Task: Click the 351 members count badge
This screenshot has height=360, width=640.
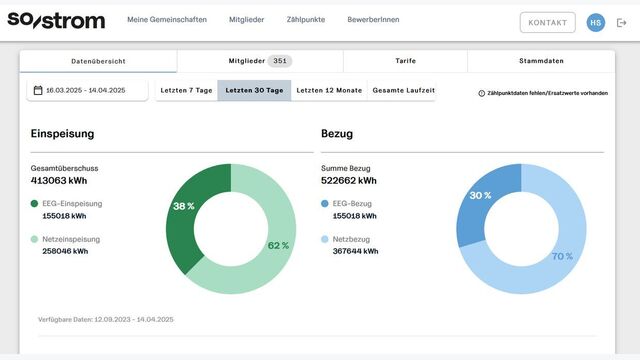Action: pos(280,61)
